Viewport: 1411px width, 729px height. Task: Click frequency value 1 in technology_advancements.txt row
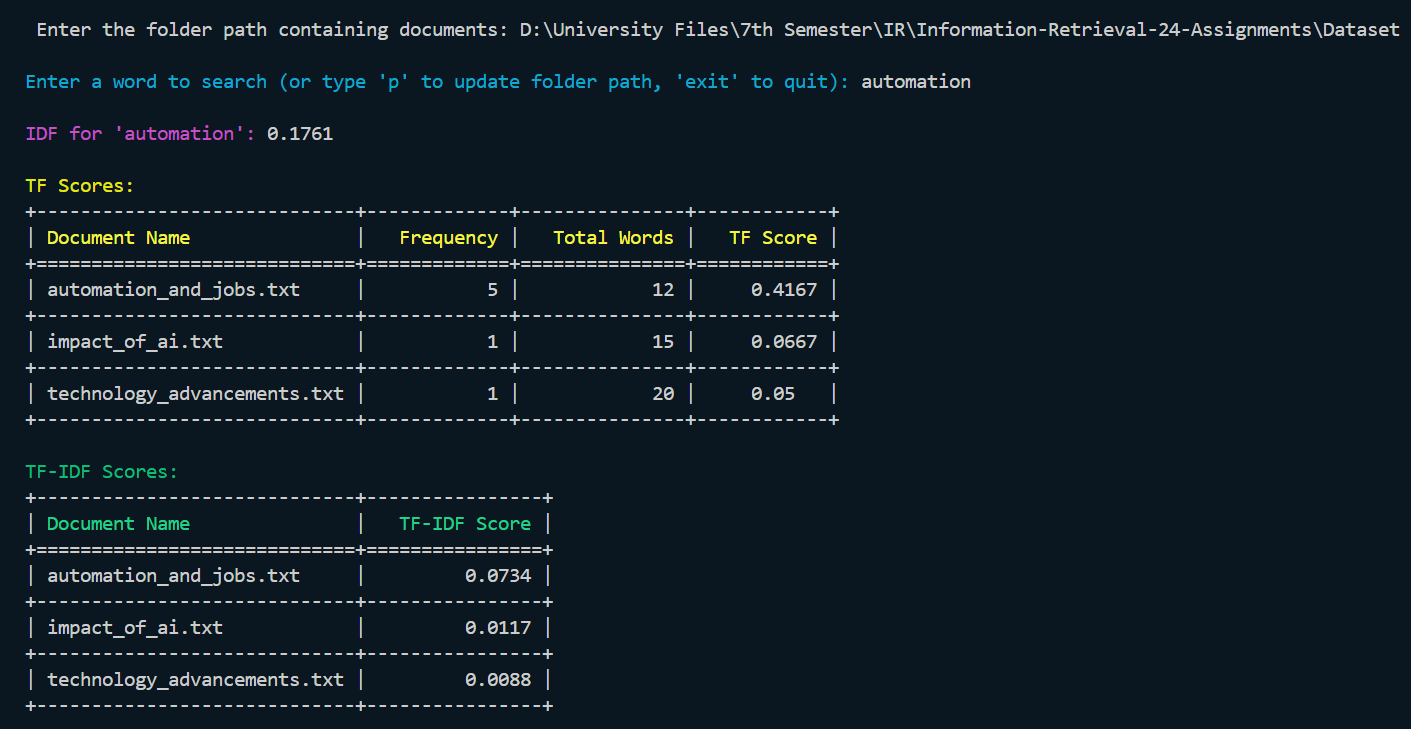492,394
